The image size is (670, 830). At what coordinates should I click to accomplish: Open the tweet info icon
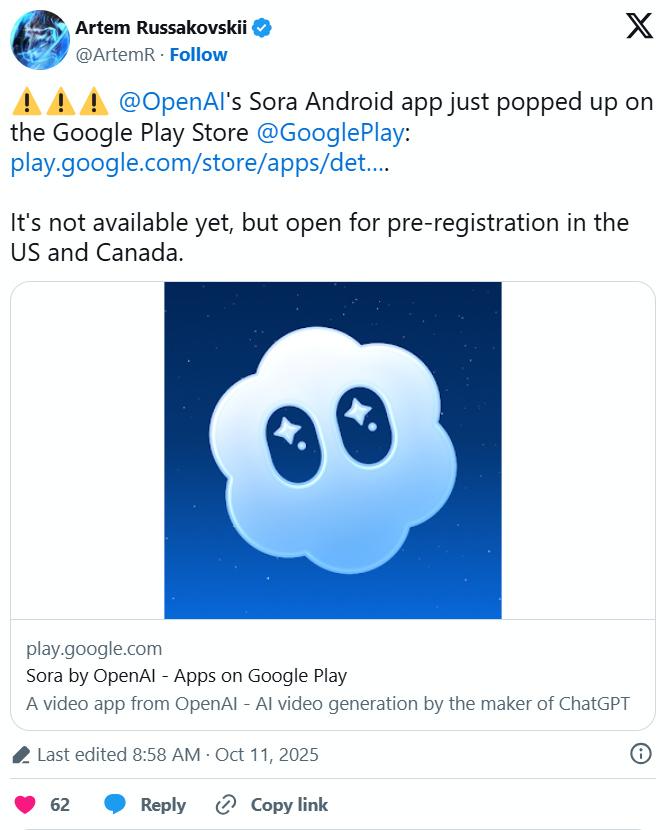tap(640, 754)
